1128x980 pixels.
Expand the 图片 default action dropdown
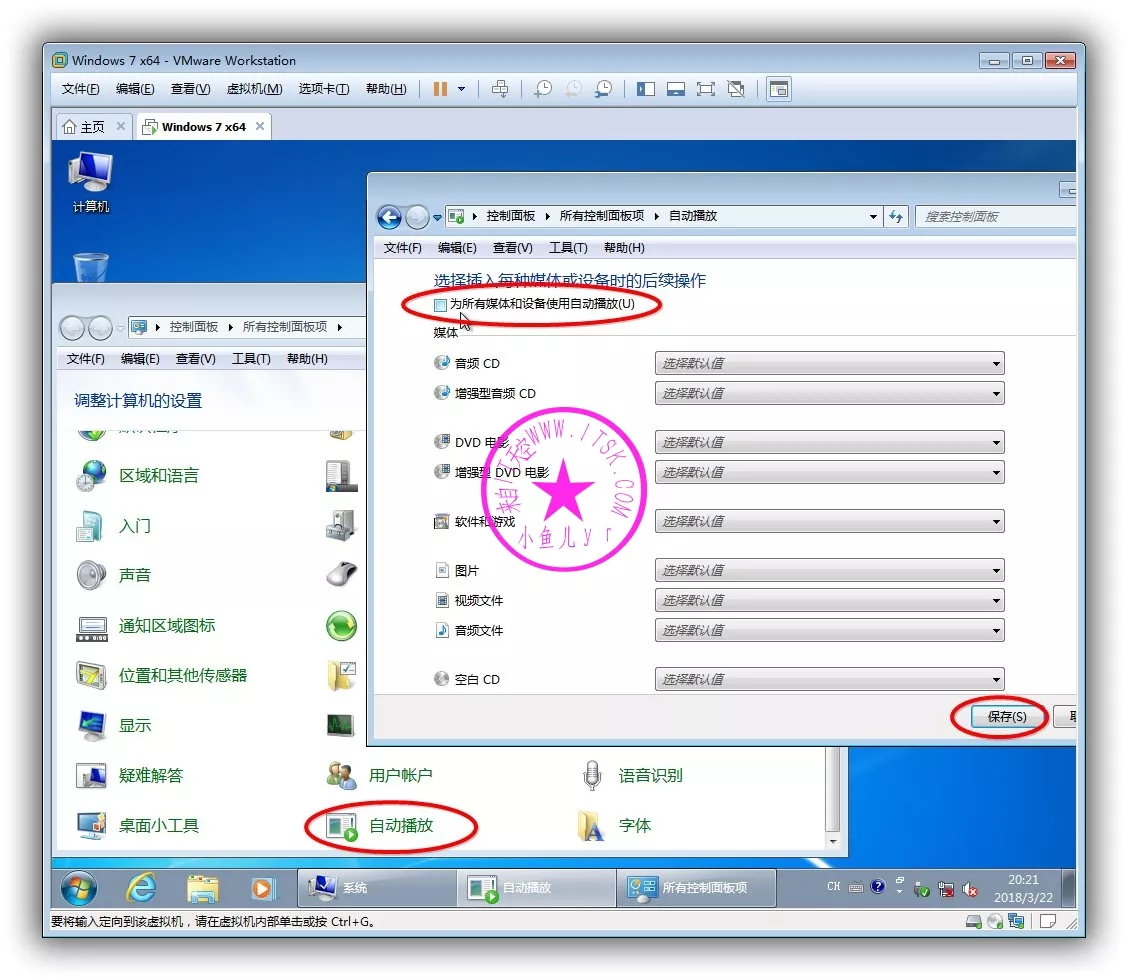pyautogui.click(x=829, y=571)
